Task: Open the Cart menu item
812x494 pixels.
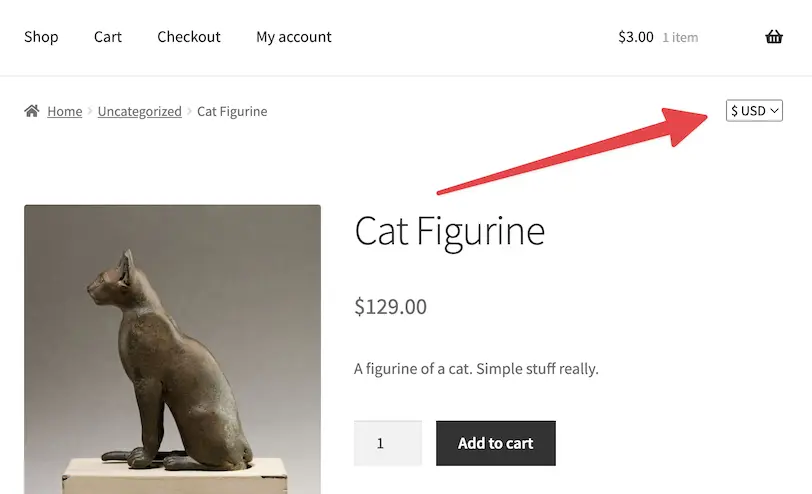Action: coord(108,37)
